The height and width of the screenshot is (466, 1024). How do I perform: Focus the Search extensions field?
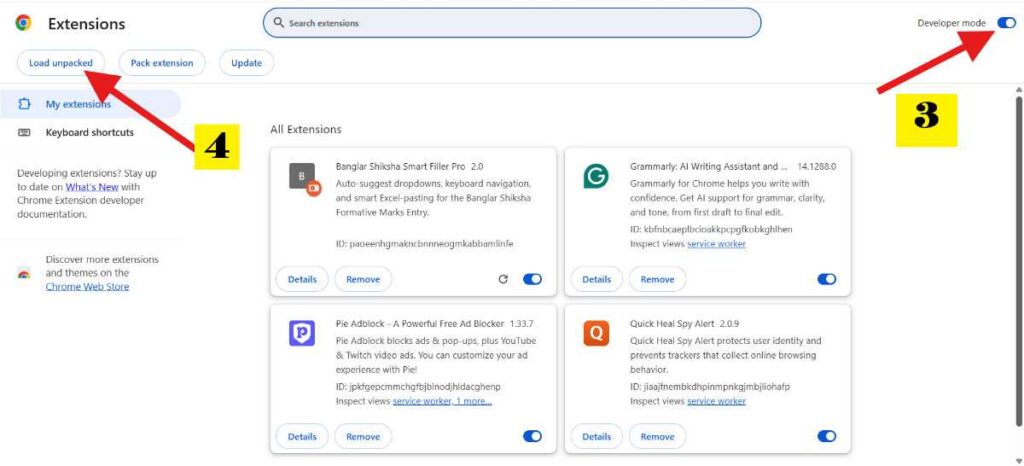click(512, 23)
